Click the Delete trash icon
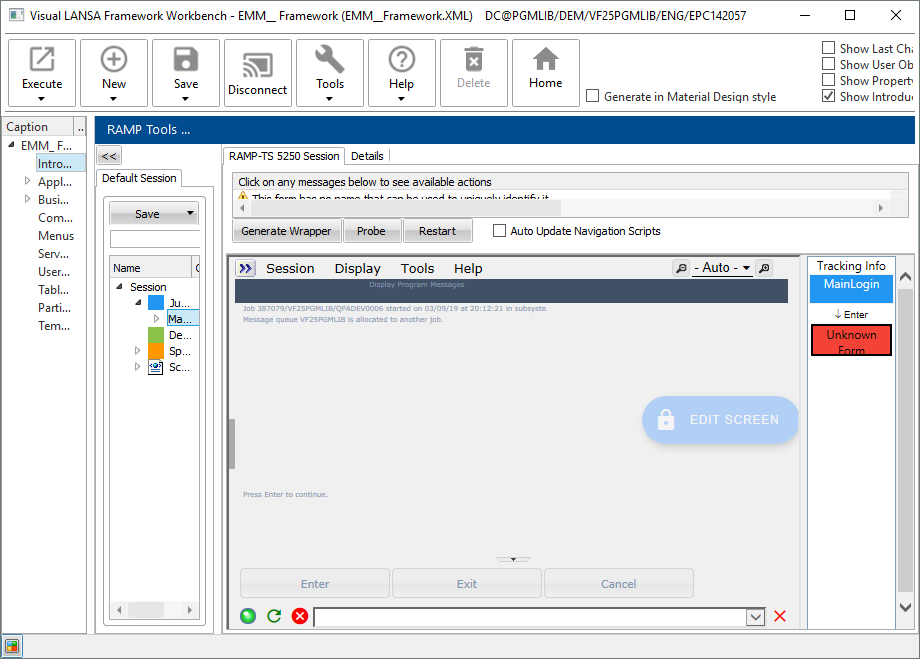920x659 pixels. tap(473, 59)
